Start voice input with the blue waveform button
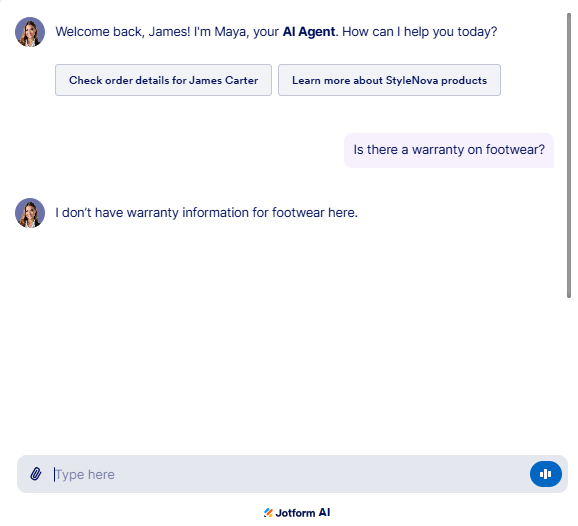 546,474
